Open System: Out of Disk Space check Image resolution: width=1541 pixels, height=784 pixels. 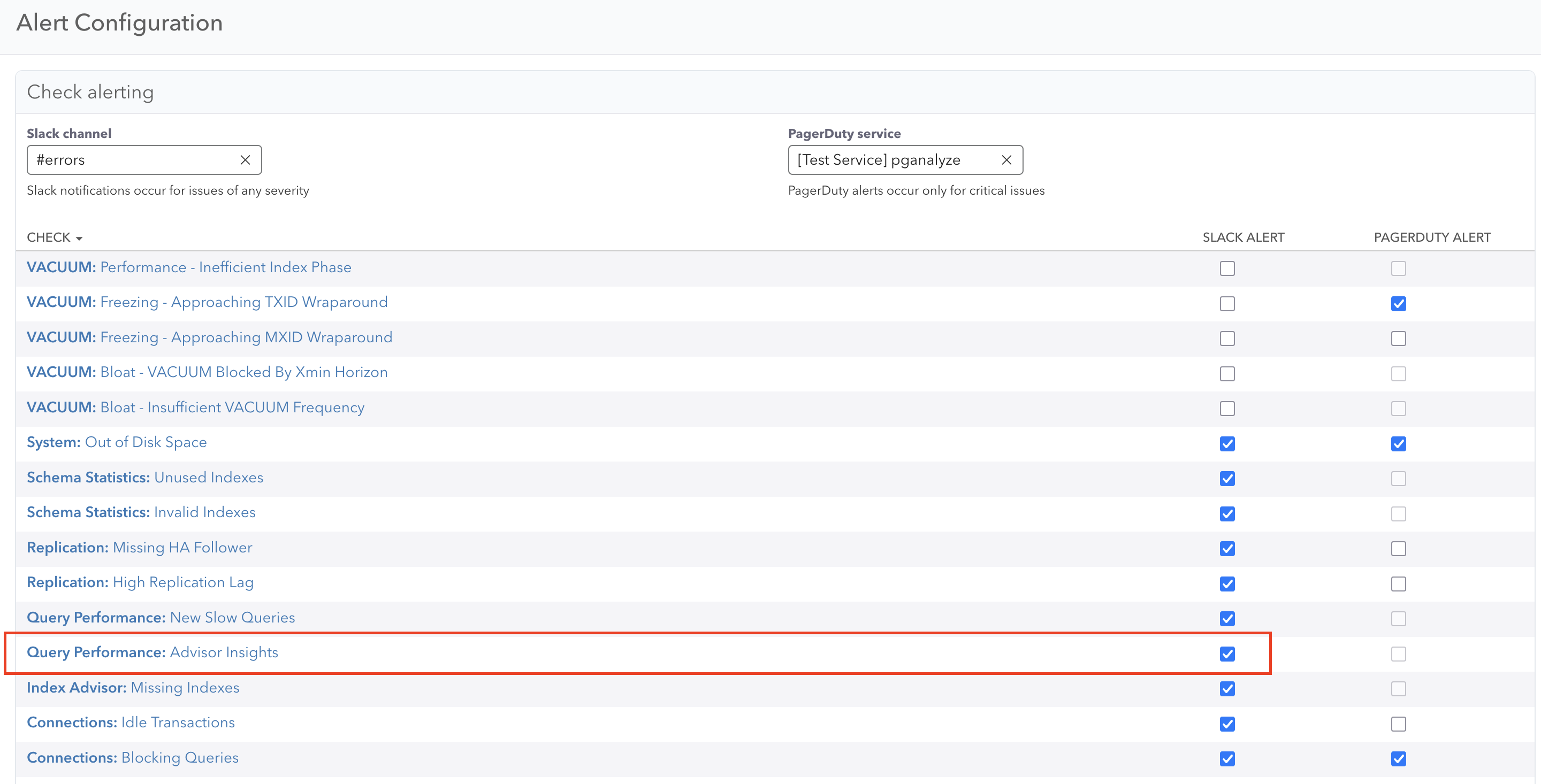click(x=117, y=442)
